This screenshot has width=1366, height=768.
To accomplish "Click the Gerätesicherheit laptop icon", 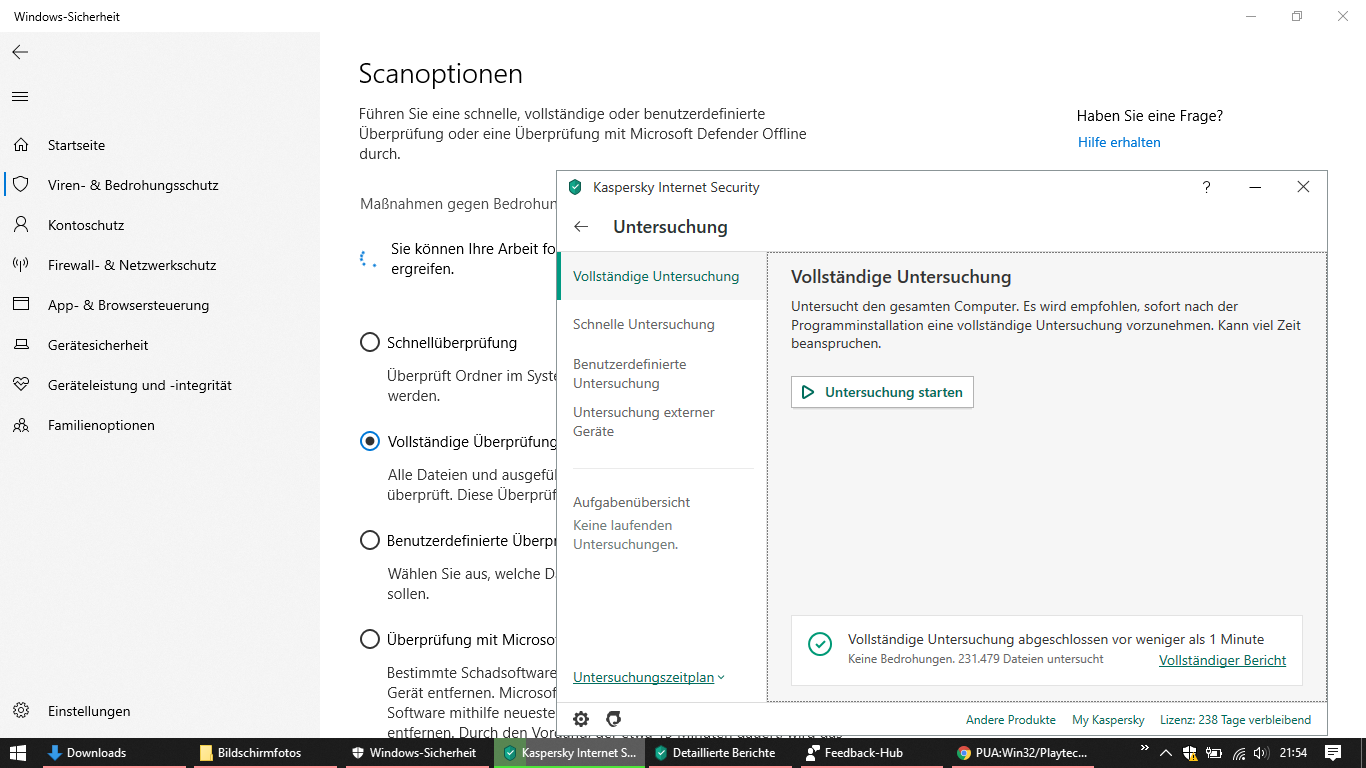I will [x=21, y=345].
